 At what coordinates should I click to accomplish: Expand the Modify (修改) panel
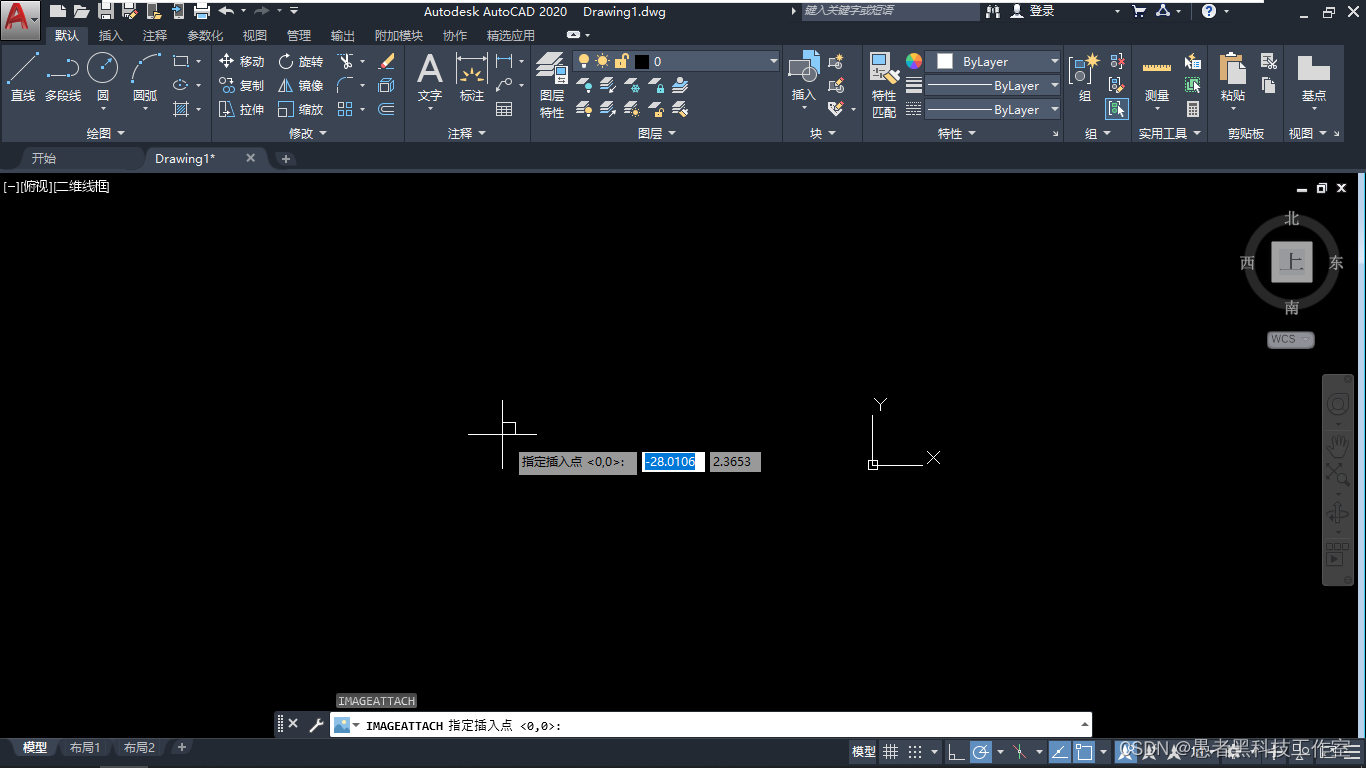308,133
